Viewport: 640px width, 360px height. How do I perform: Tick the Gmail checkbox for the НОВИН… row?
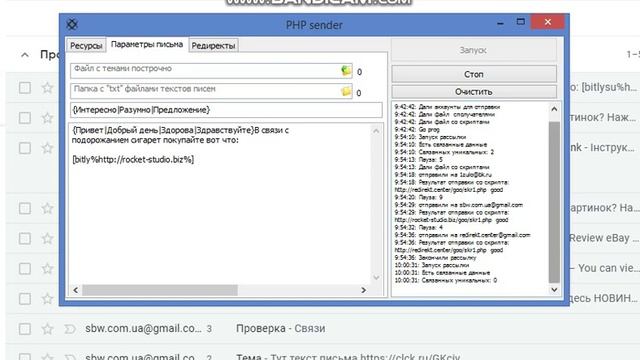(25, 298)
